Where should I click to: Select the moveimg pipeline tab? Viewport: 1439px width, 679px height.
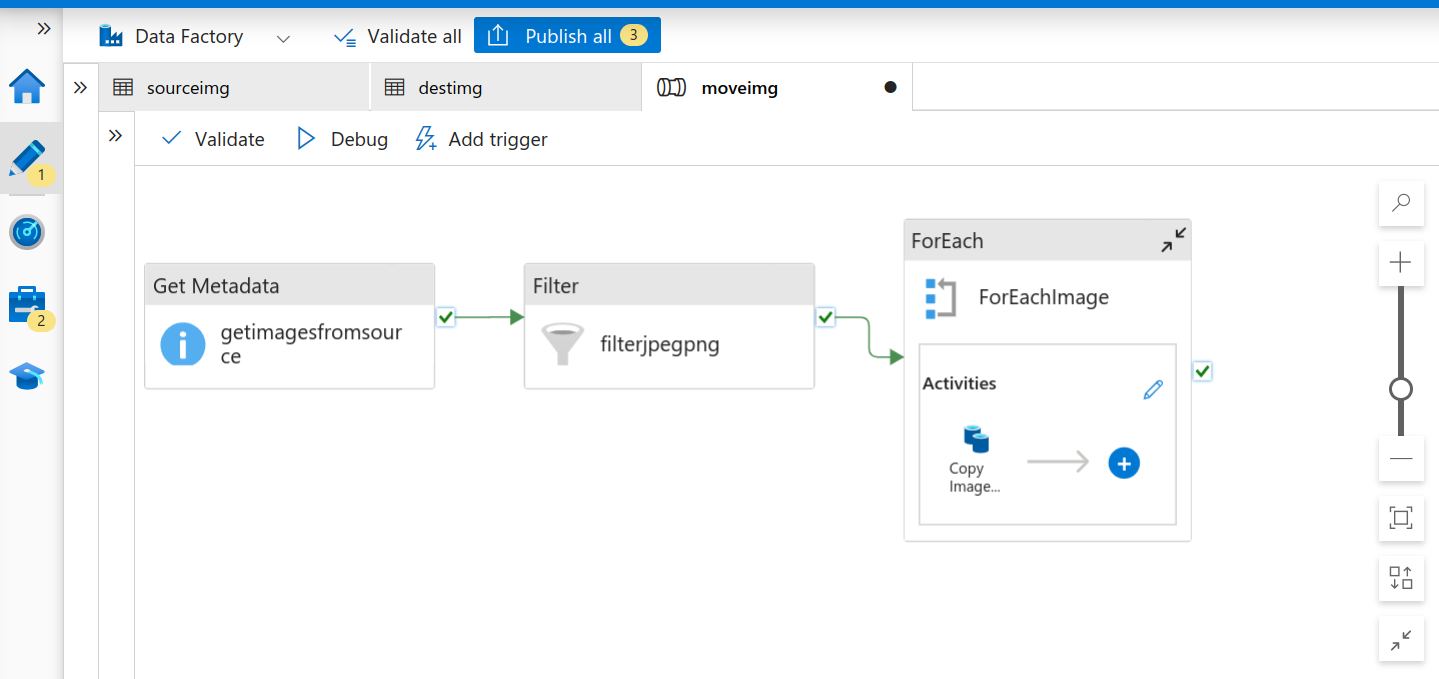pos(777,88)
